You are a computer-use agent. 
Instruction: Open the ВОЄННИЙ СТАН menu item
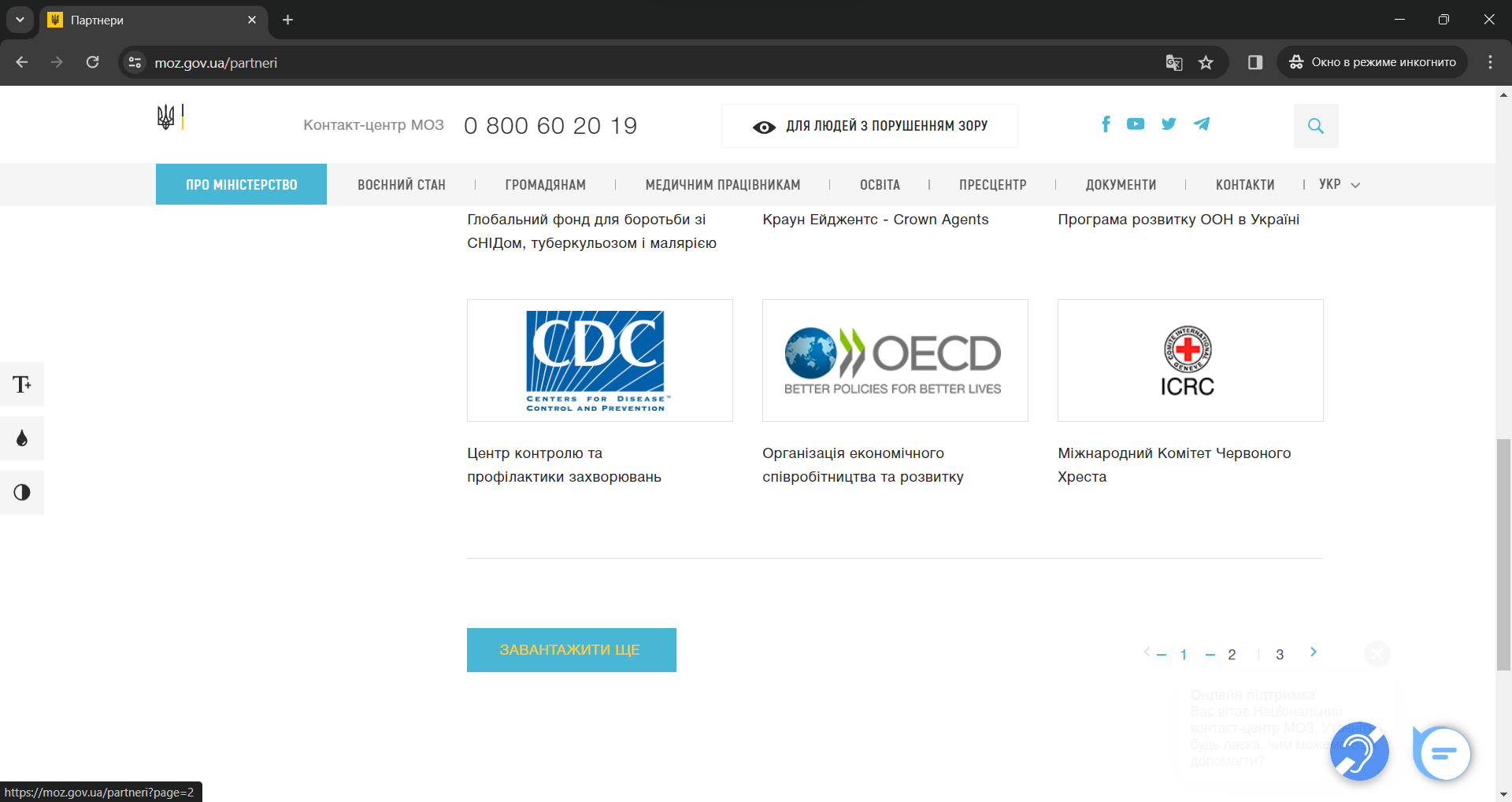pyautogui.click(x=401, y=185)
